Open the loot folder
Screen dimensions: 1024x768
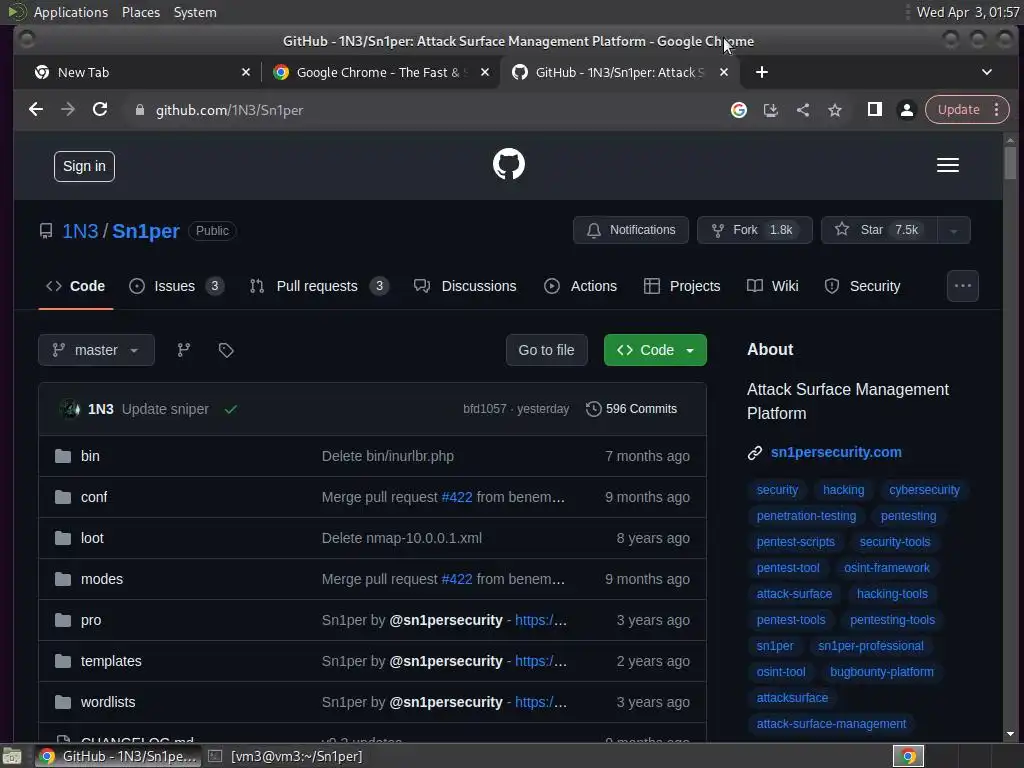(92, 538)
